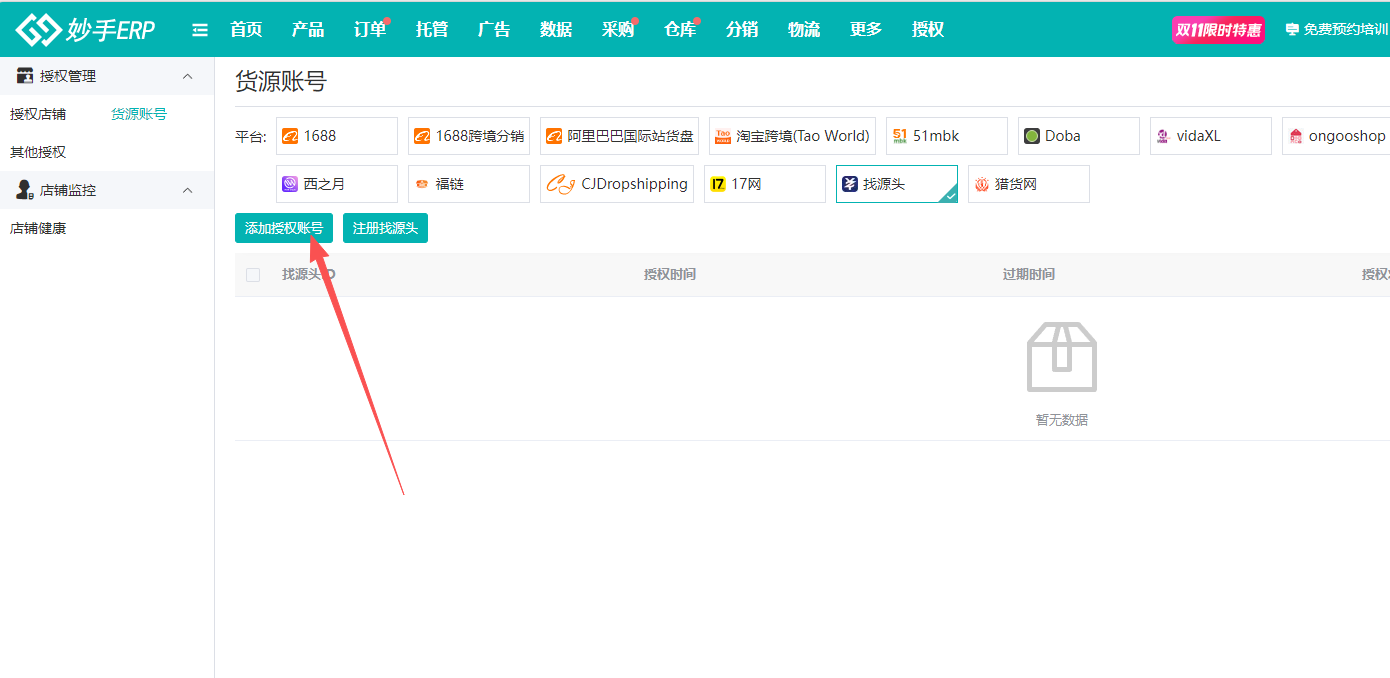Open the 采购 menu
1390x678 pixels.
[x=618, y=30]
